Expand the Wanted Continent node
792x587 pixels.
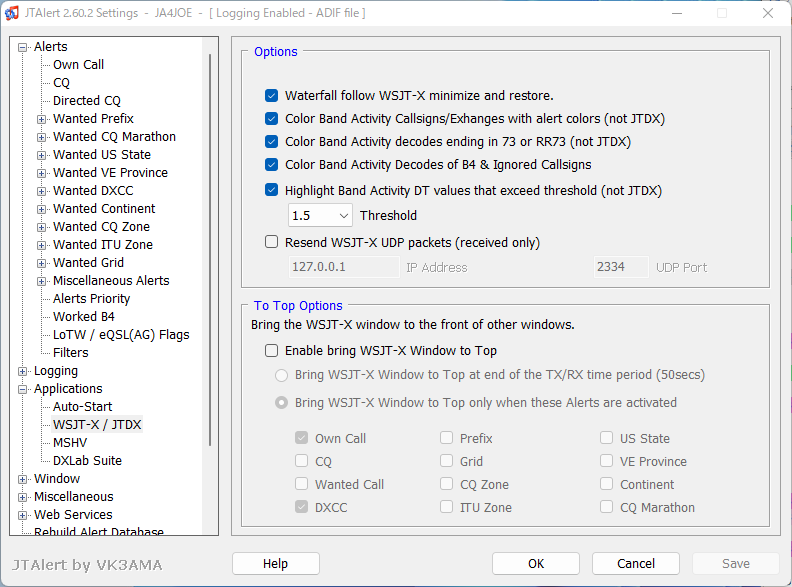pyautogui.click(x=41, y=210)
